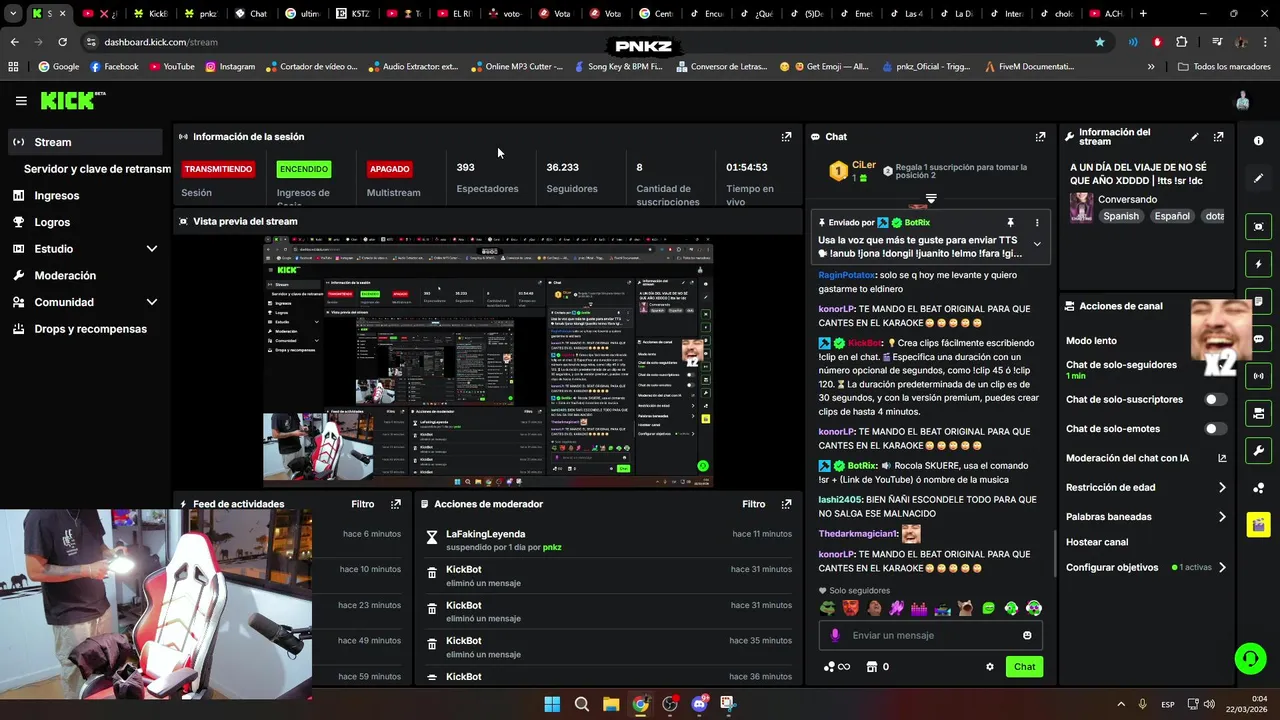Click the Spanish tag

[x=1121, y=216]
